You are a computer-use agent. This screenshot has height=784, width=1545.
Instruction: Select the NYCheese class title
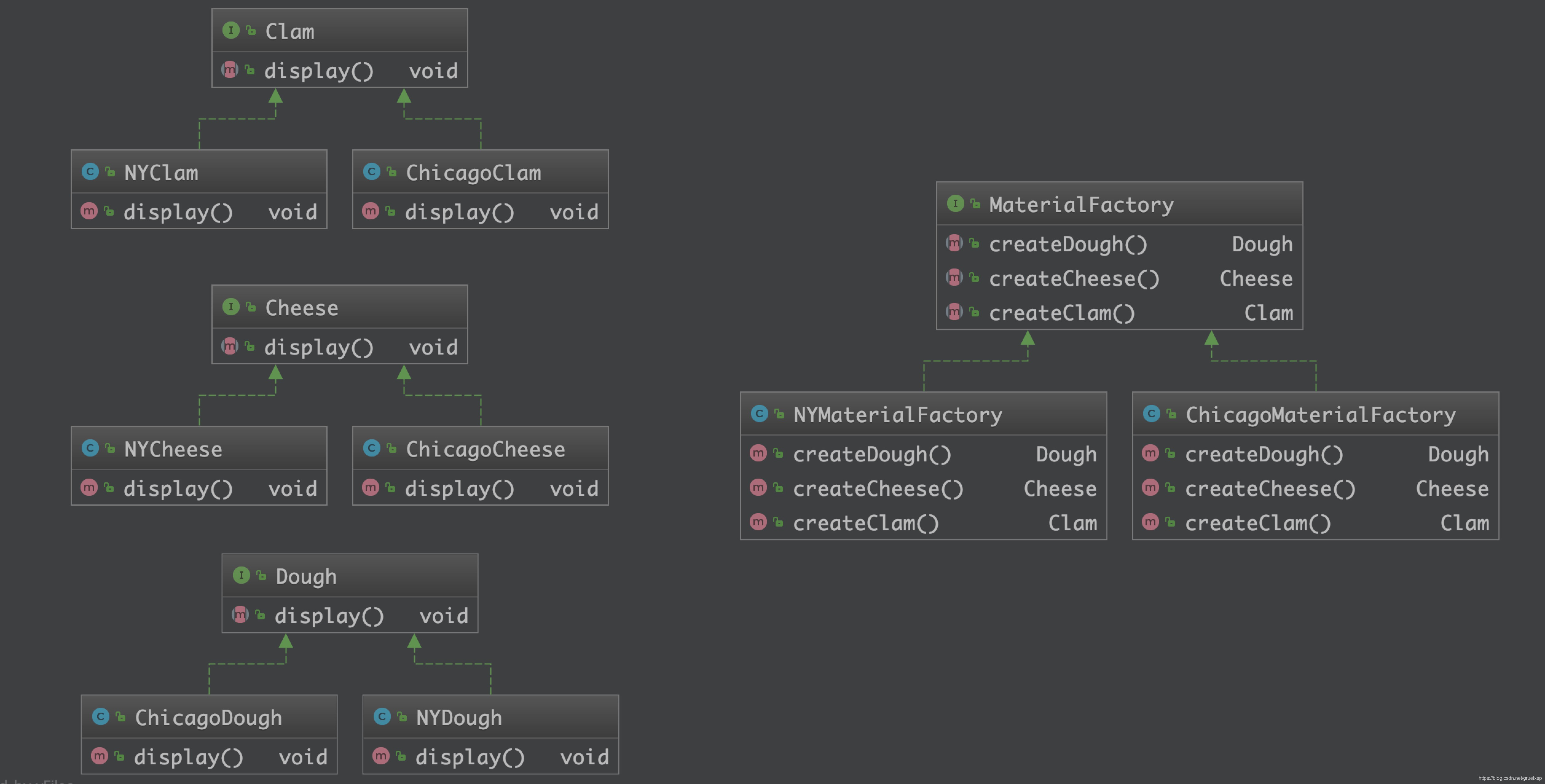173,449
